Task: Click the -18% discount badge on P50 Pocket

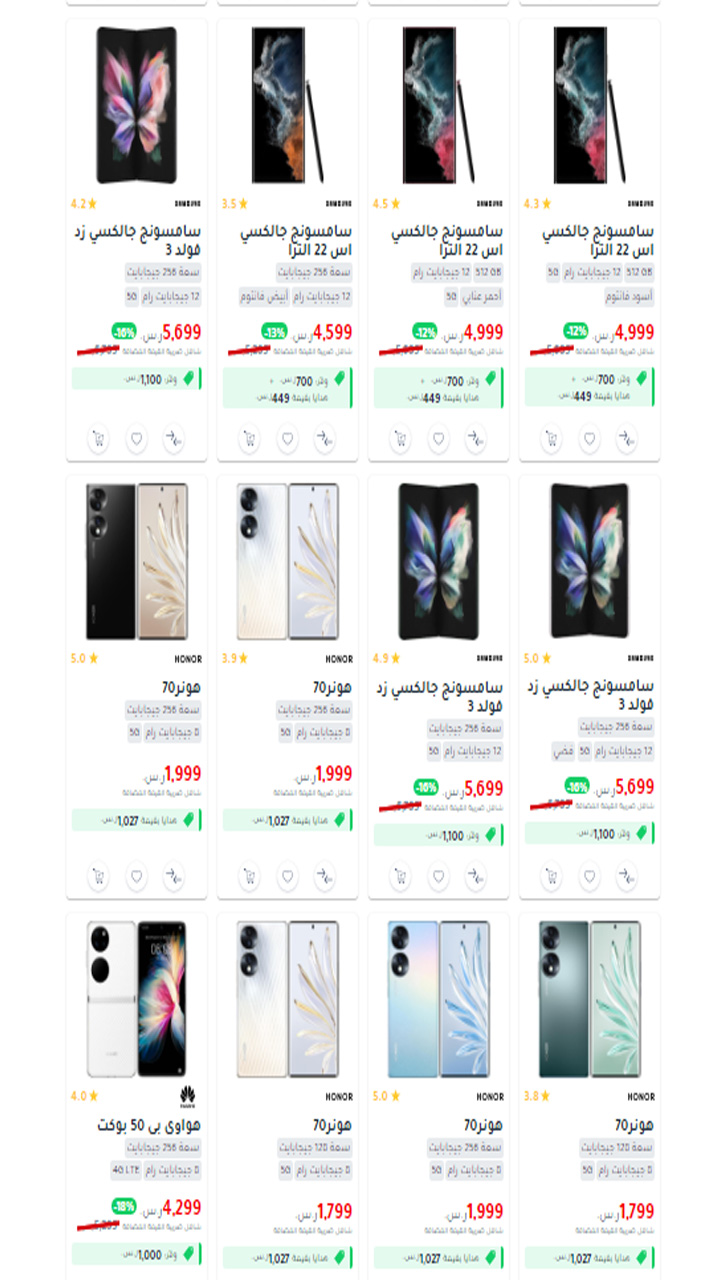Action: click(x=124, y=1206)
